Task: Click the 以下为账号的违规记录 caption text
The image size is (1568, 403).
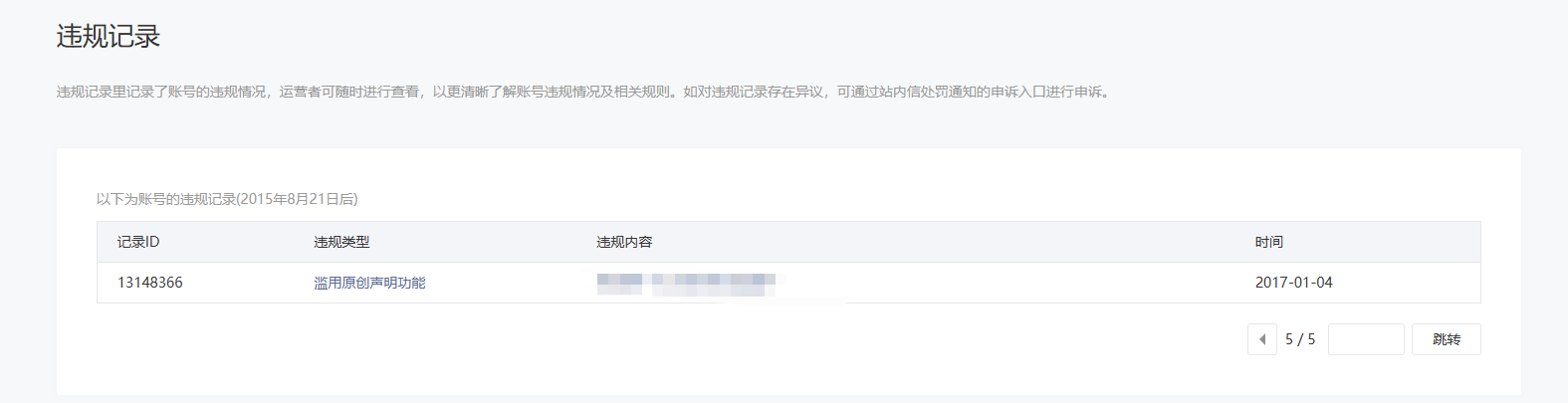Action: click(166, 199)
